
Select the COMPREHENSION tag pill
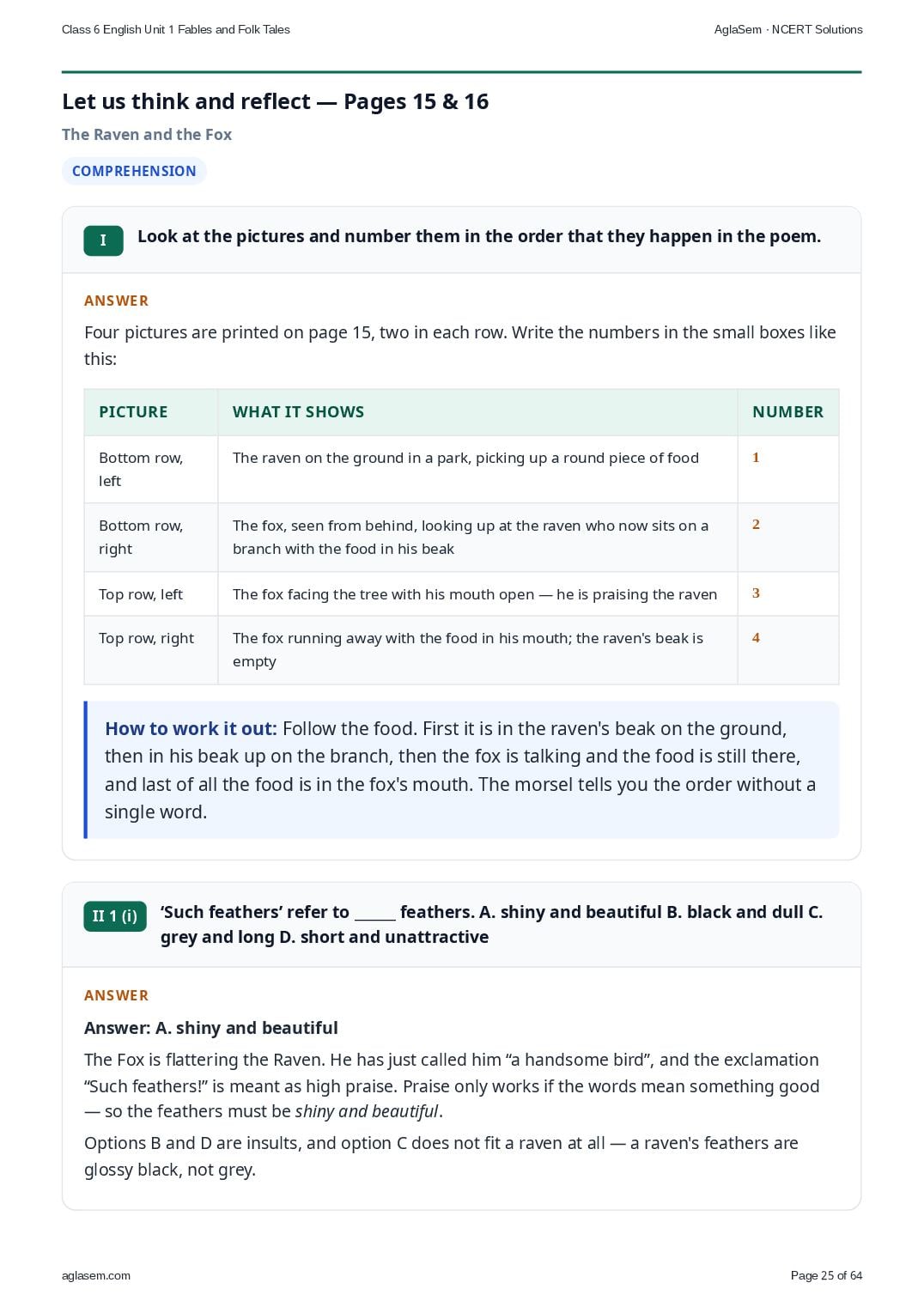click(x=134, y=171)
